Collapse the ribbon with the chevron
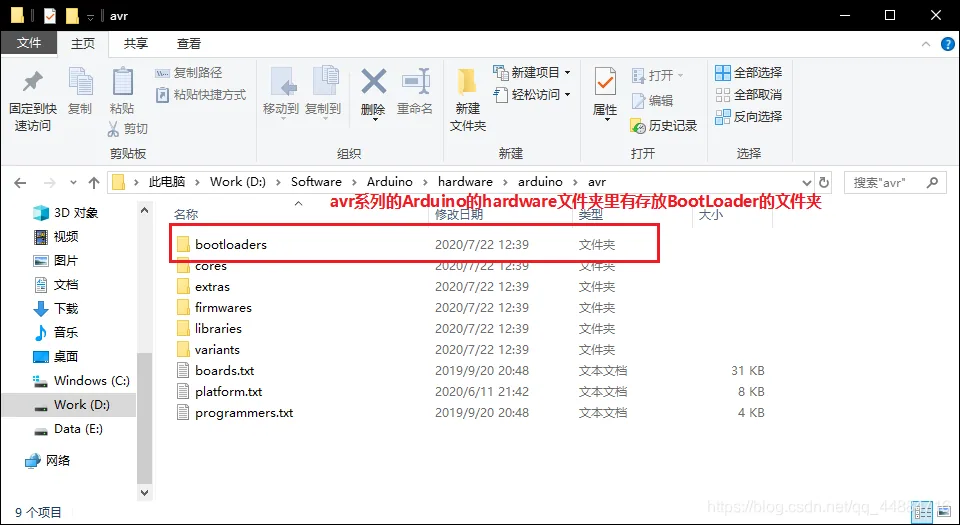 coord(927,45)
